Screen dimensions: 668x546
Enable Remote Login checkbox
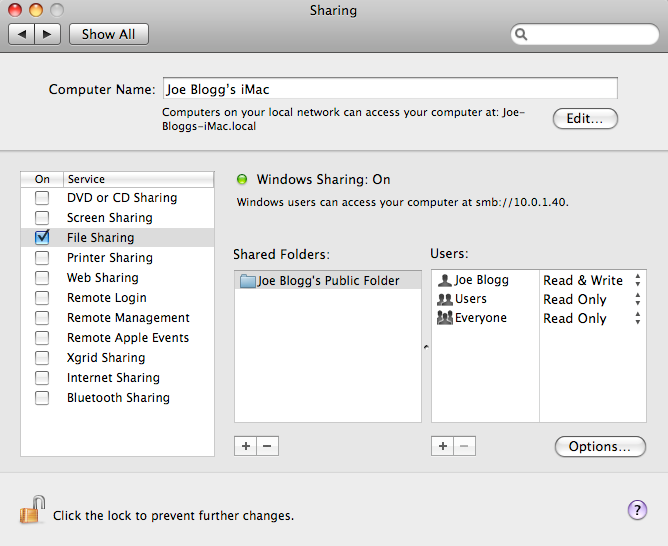pyautogui.click(x=42, y=298)
